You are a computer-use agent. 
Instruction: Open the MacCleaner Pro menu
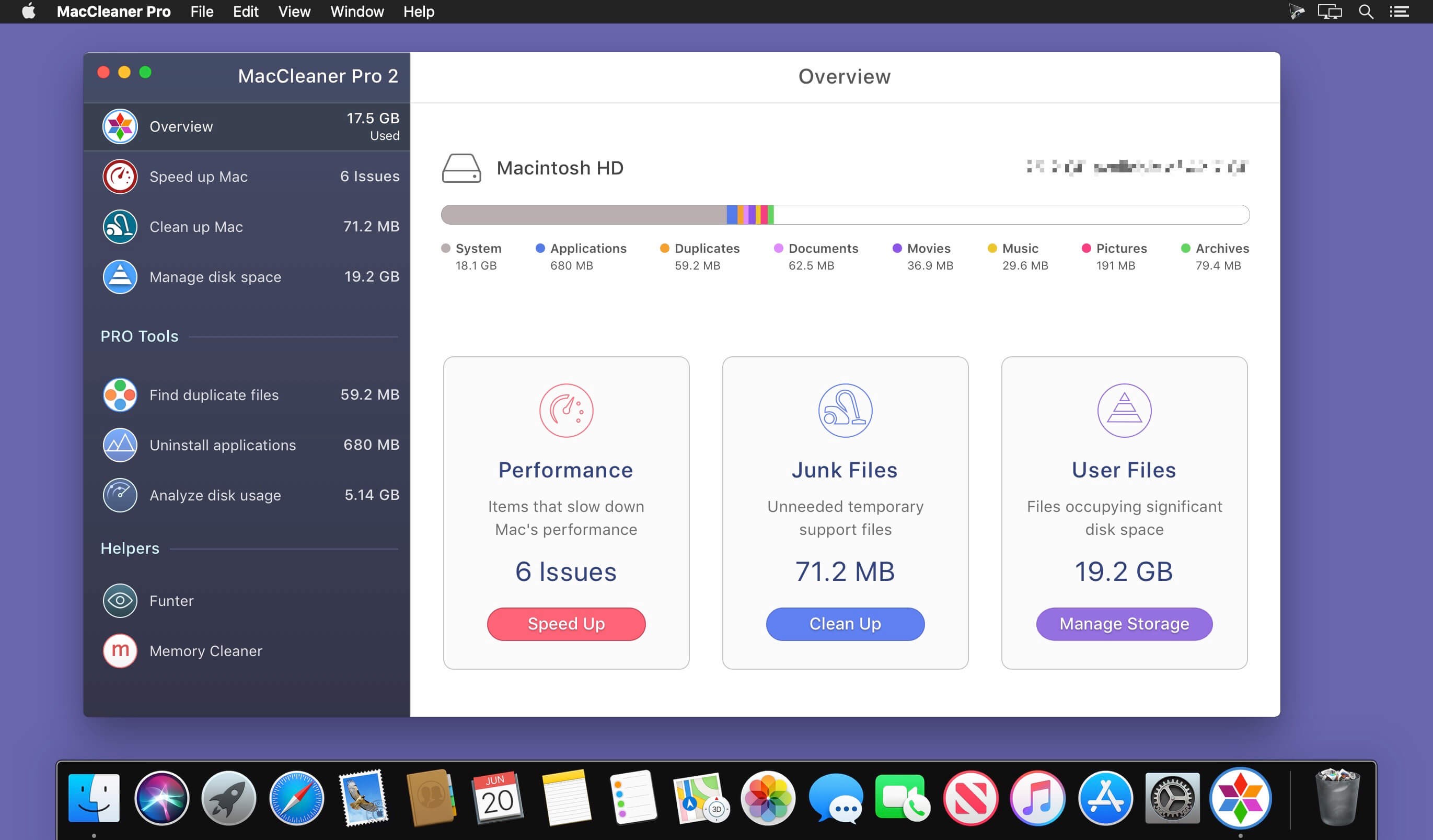pyautogui.click(x=114, y=11)
